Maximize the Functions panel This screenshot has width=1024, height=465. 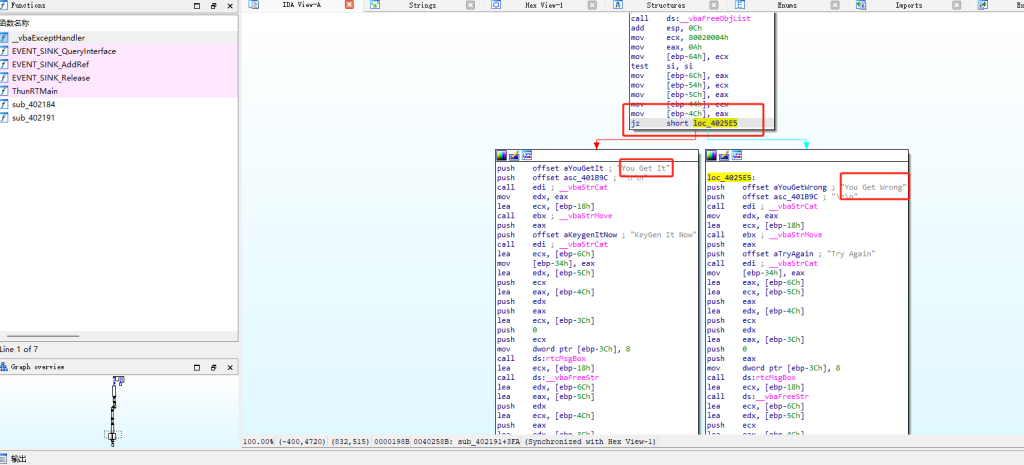click(198, 6)
